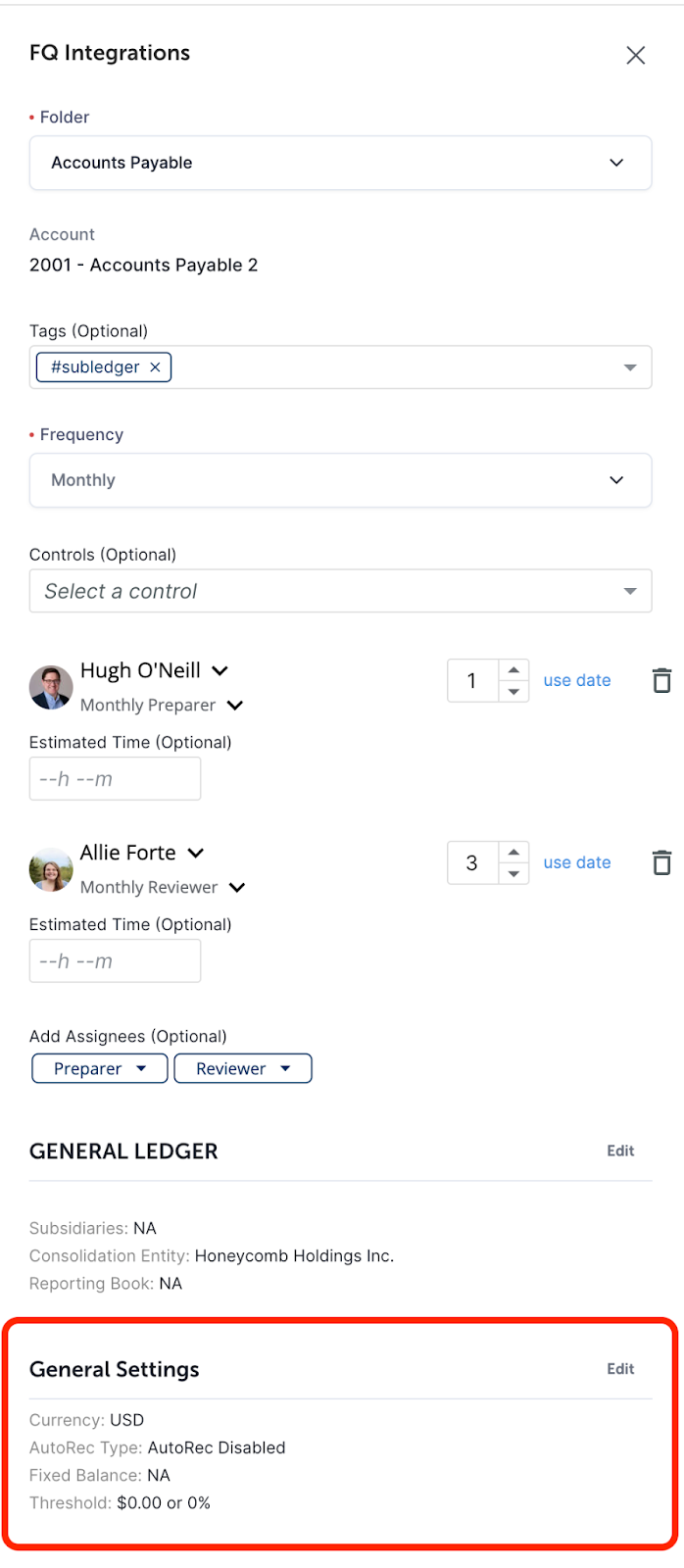
Task: Click Hugh O'Neill's profile photo
Action: (x=51, y=687)
